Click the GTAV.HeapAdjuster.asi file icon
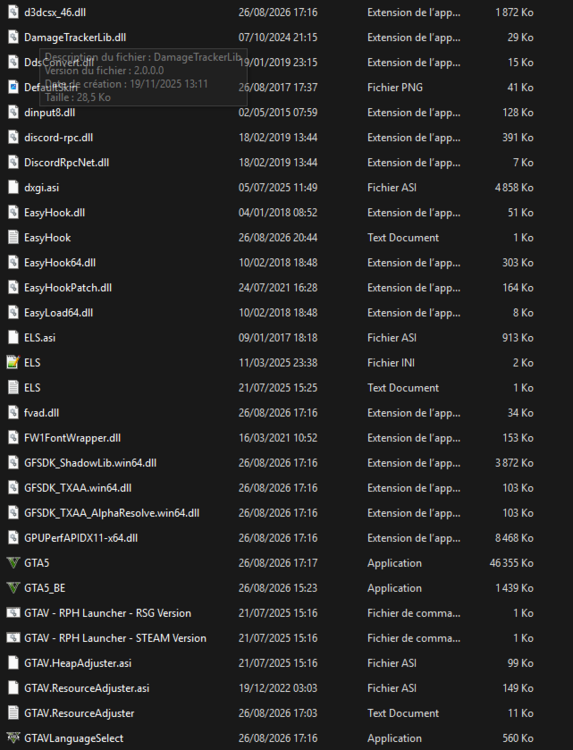This screenshot has width=573, height=750. pyautogui.click(x=13, y=663)
